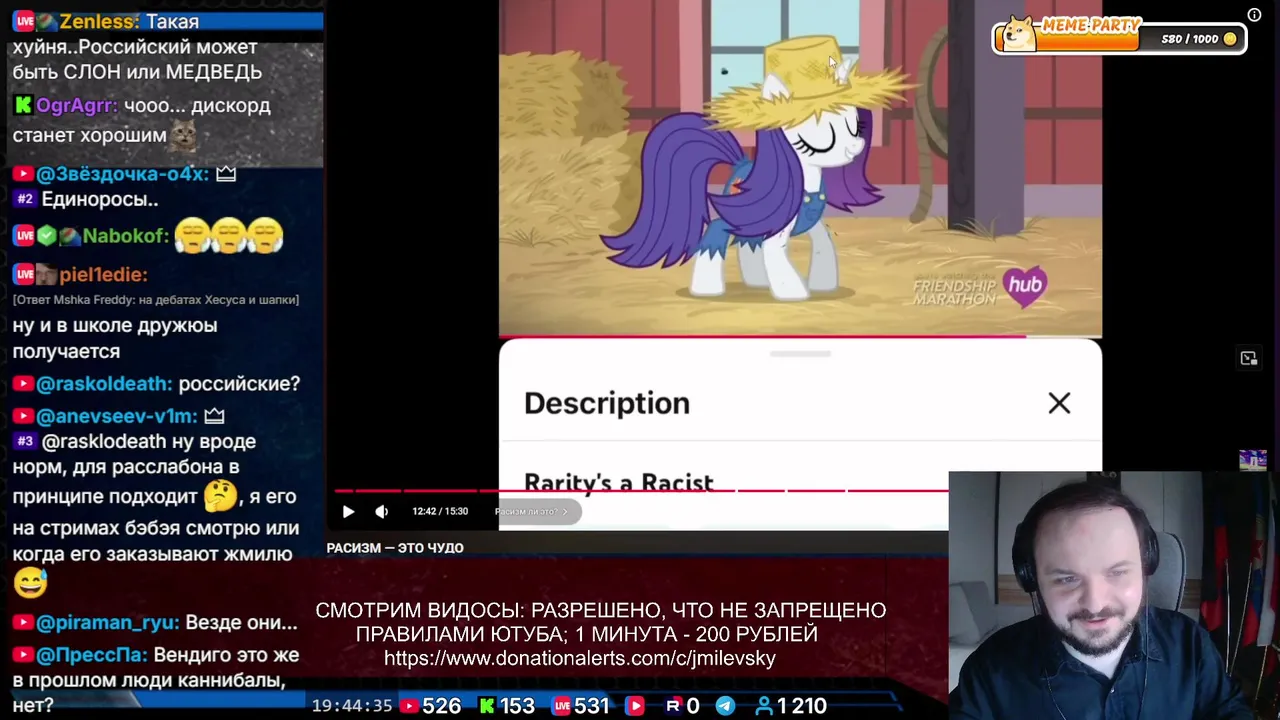
Task: Click the 12:42 / 15:30 timestamp
Action: tap(440, 511)
